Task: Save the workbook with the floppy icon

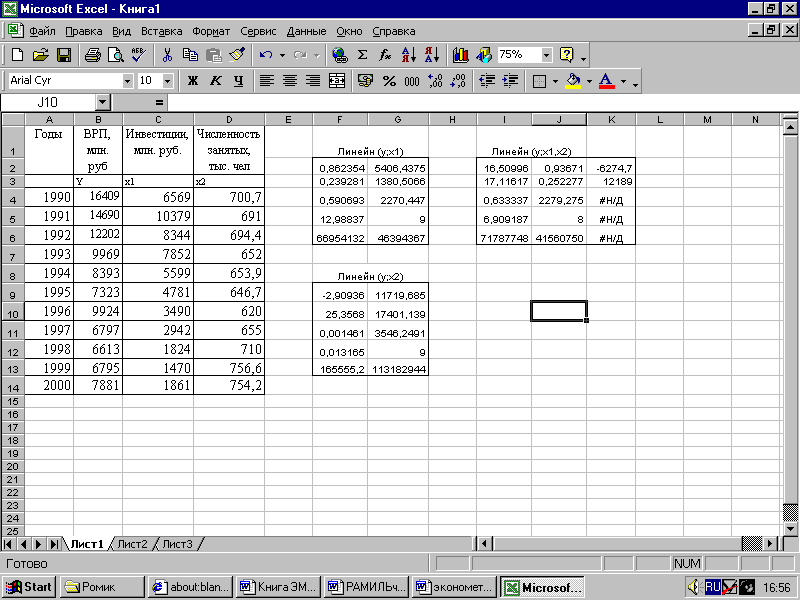Action: 64,55
